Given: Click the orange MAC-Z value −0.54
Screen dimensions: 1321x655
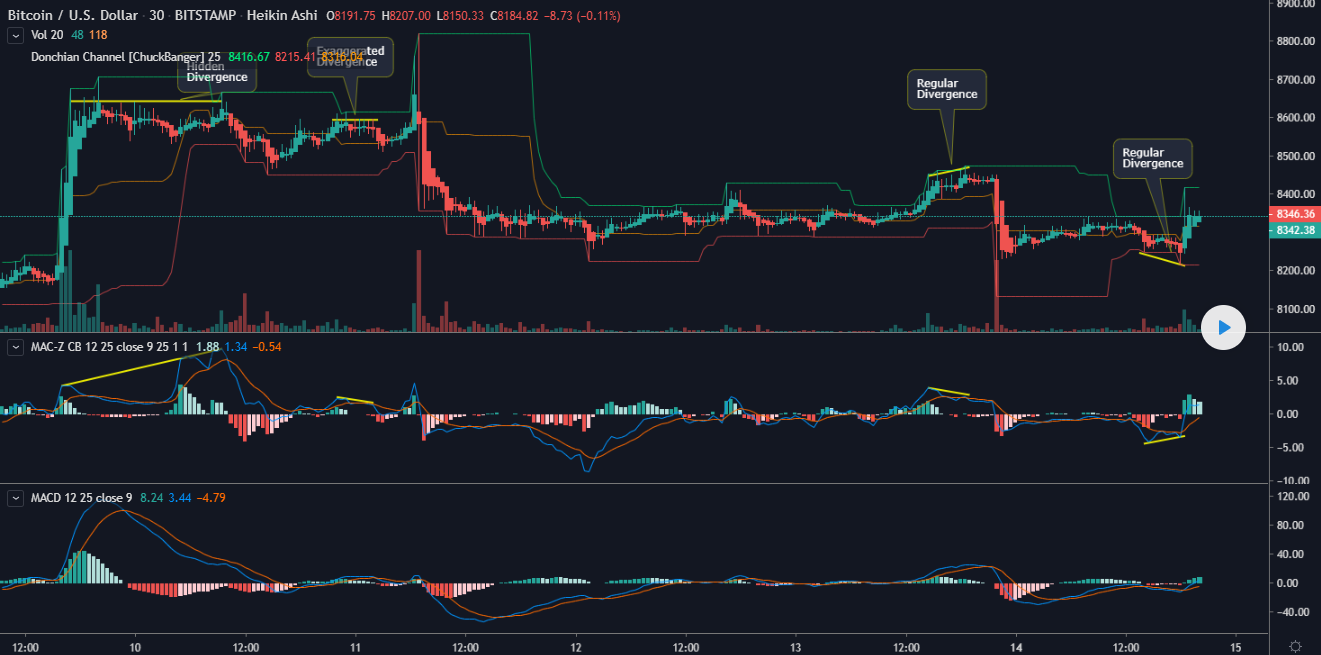Looking at the screenshot, I should click(267, 347).
